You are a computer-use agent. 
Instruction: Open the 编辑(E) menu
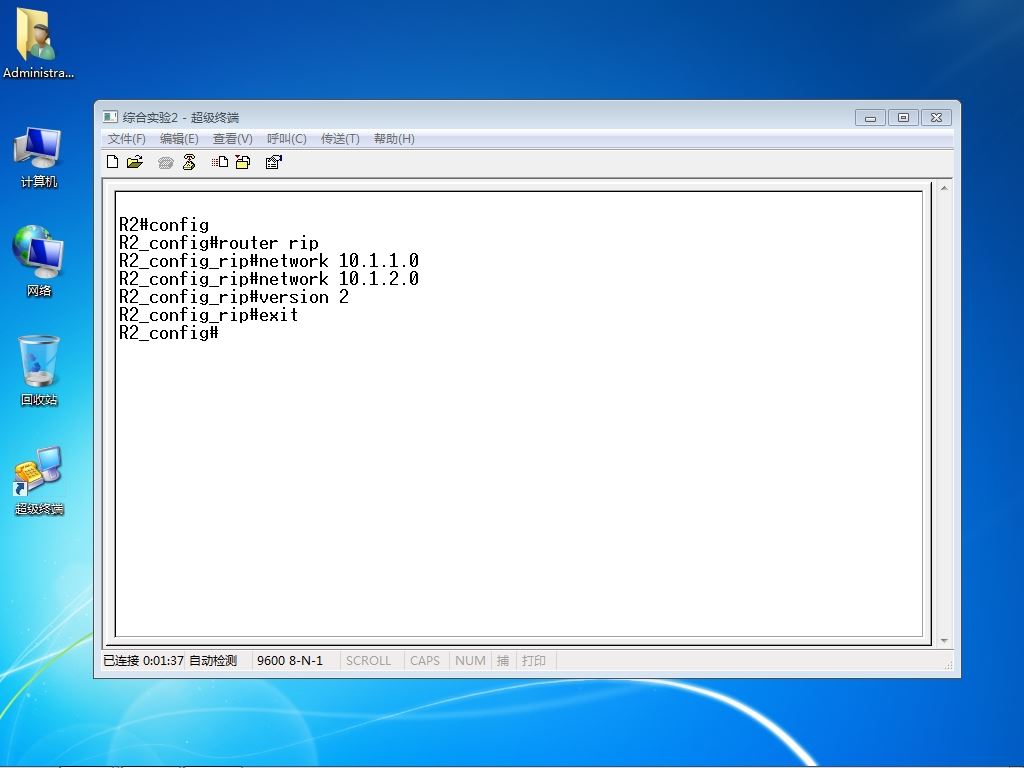(179, 138)
